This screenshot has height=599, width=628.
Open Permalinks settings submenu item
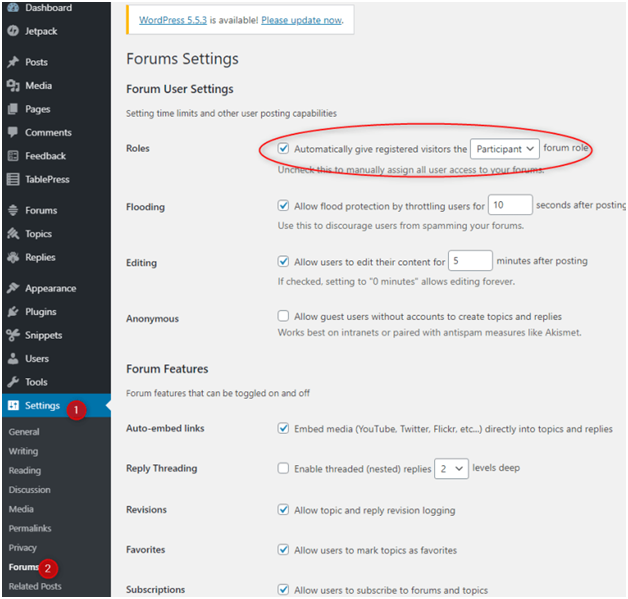tap(30, 528)
